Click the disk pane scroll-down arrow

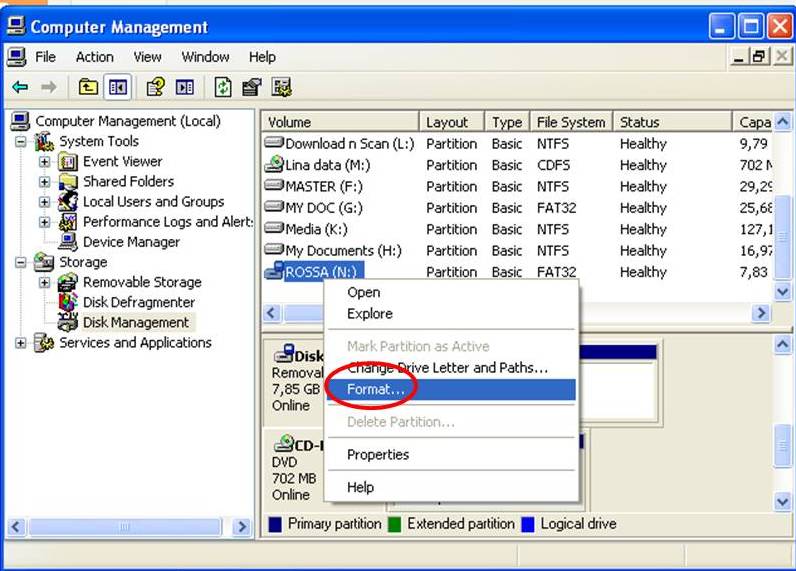(x=783, y=502)
